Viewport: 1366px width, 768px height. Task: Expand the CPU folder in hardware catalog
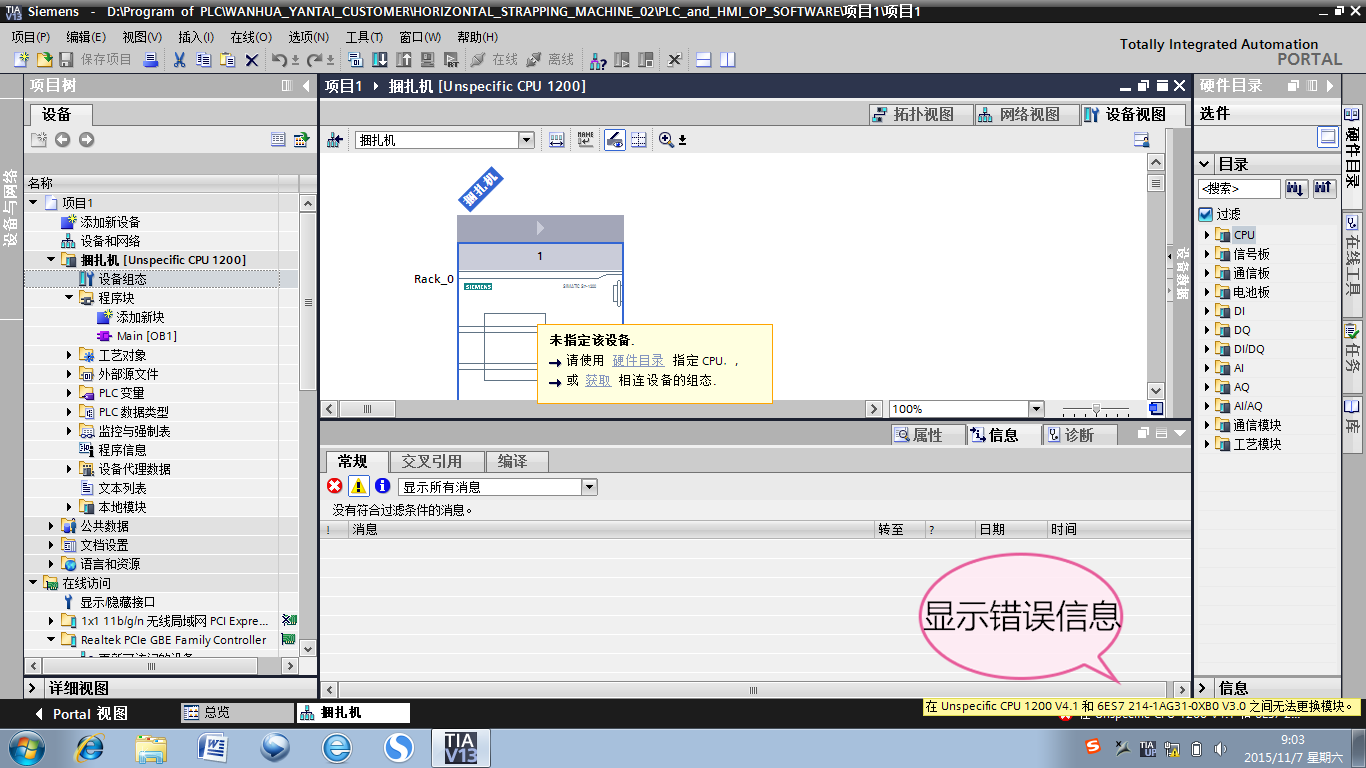click(1207, 235)
